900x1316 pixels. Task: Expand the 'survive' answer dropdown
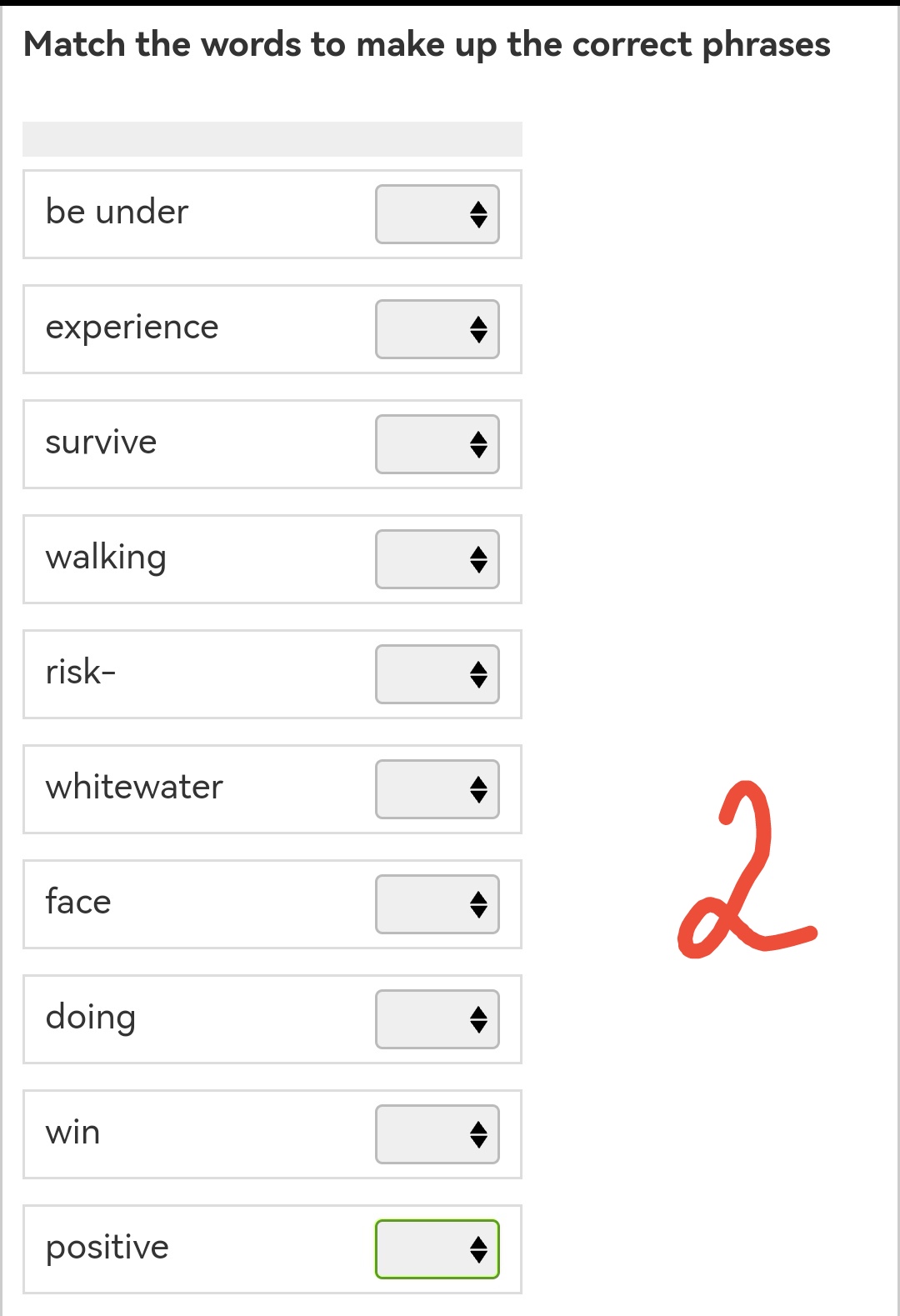point(437,444)
